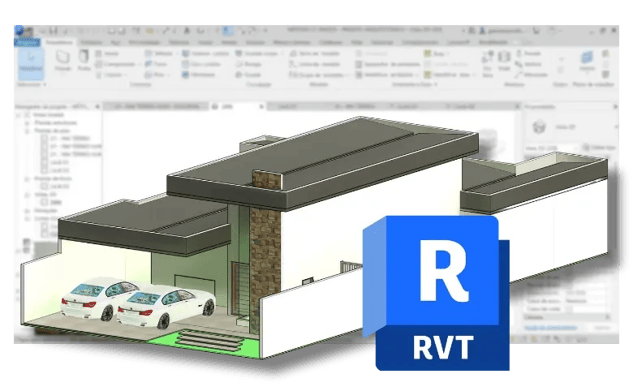Close the {3D} view tab

pos(261,107)
